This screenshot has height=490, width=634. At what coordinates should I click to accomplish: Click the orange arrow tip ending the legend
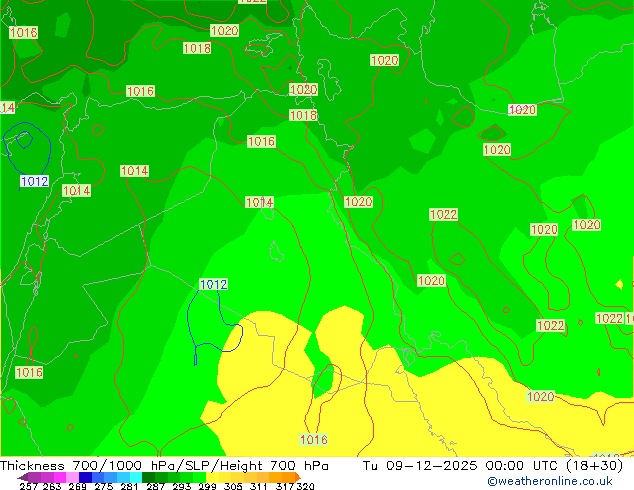click(298, 477)
